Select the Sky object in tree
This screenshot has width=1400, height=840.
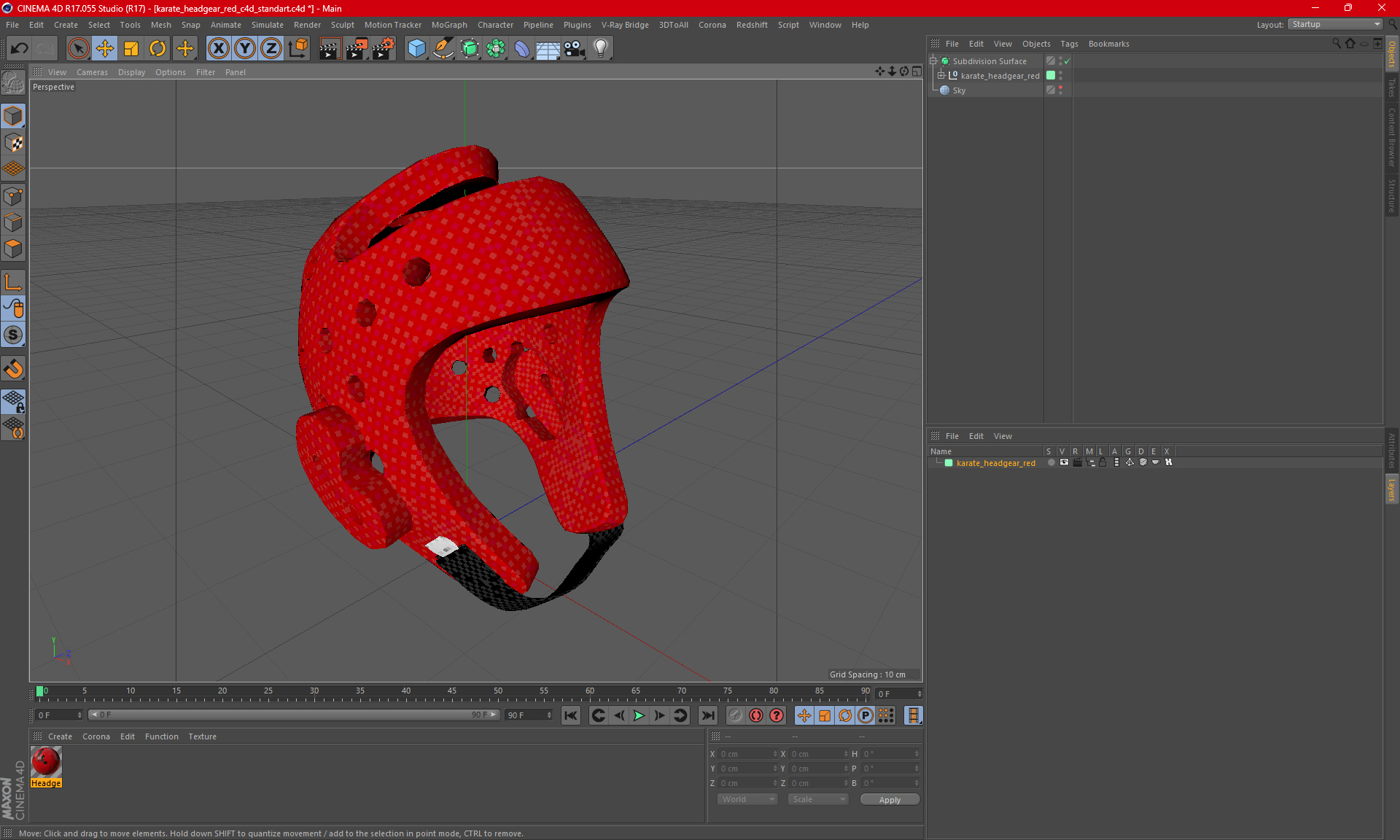pos(959,90)
